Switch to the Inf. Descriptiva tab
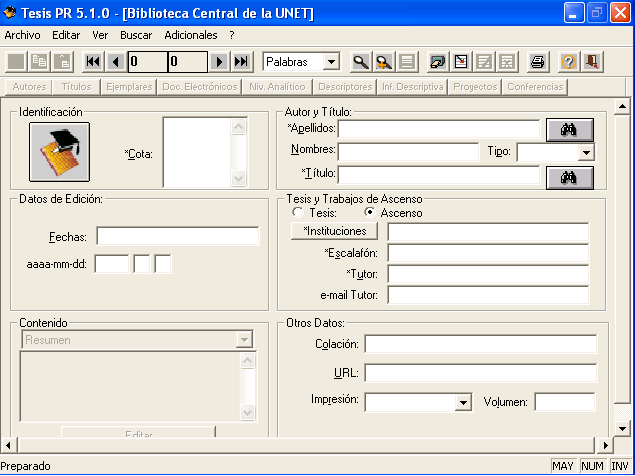635x476 pixels. tap(413, 87)
